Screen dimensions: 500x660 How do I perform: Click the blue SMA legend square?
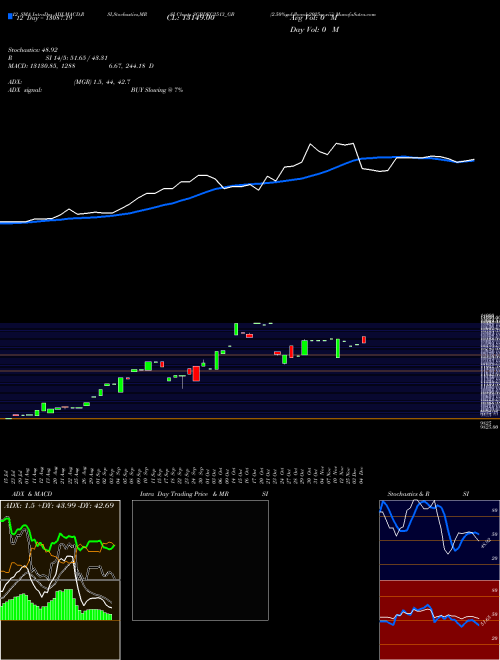click(10, 16)
